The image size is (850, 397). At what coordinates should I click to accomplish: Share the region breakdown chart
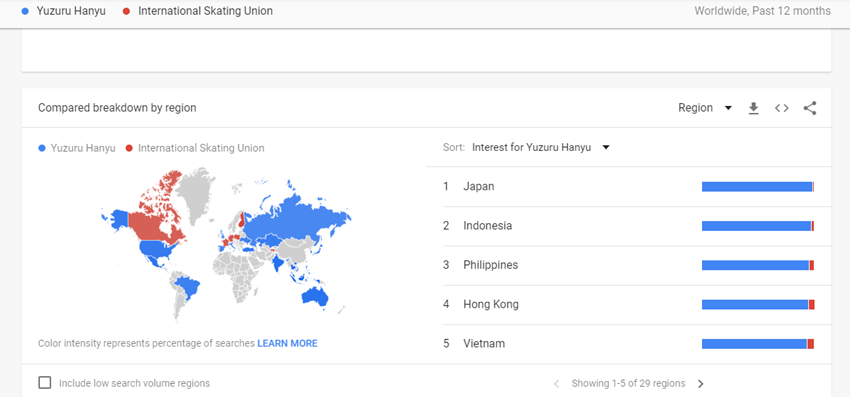click(810, 108)
